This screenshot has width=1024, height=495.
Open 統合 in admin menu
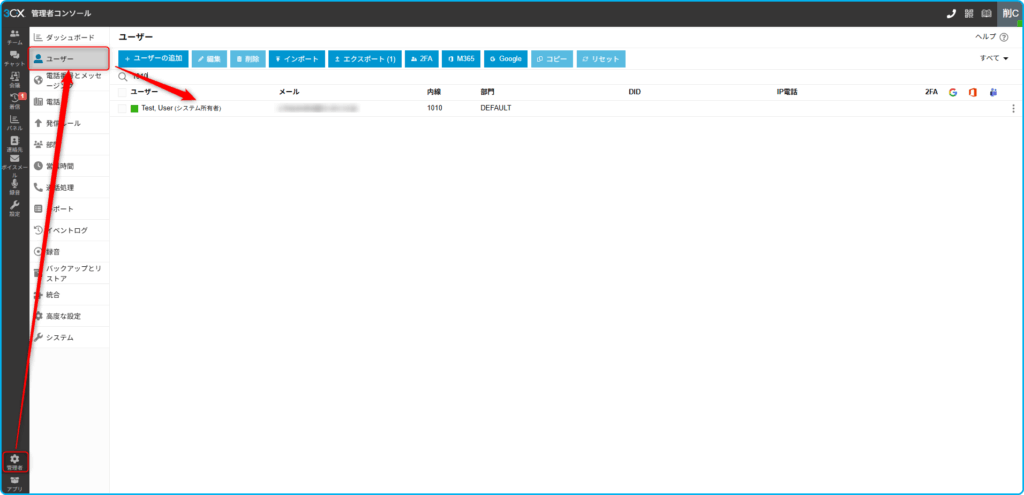click(69, 295)
